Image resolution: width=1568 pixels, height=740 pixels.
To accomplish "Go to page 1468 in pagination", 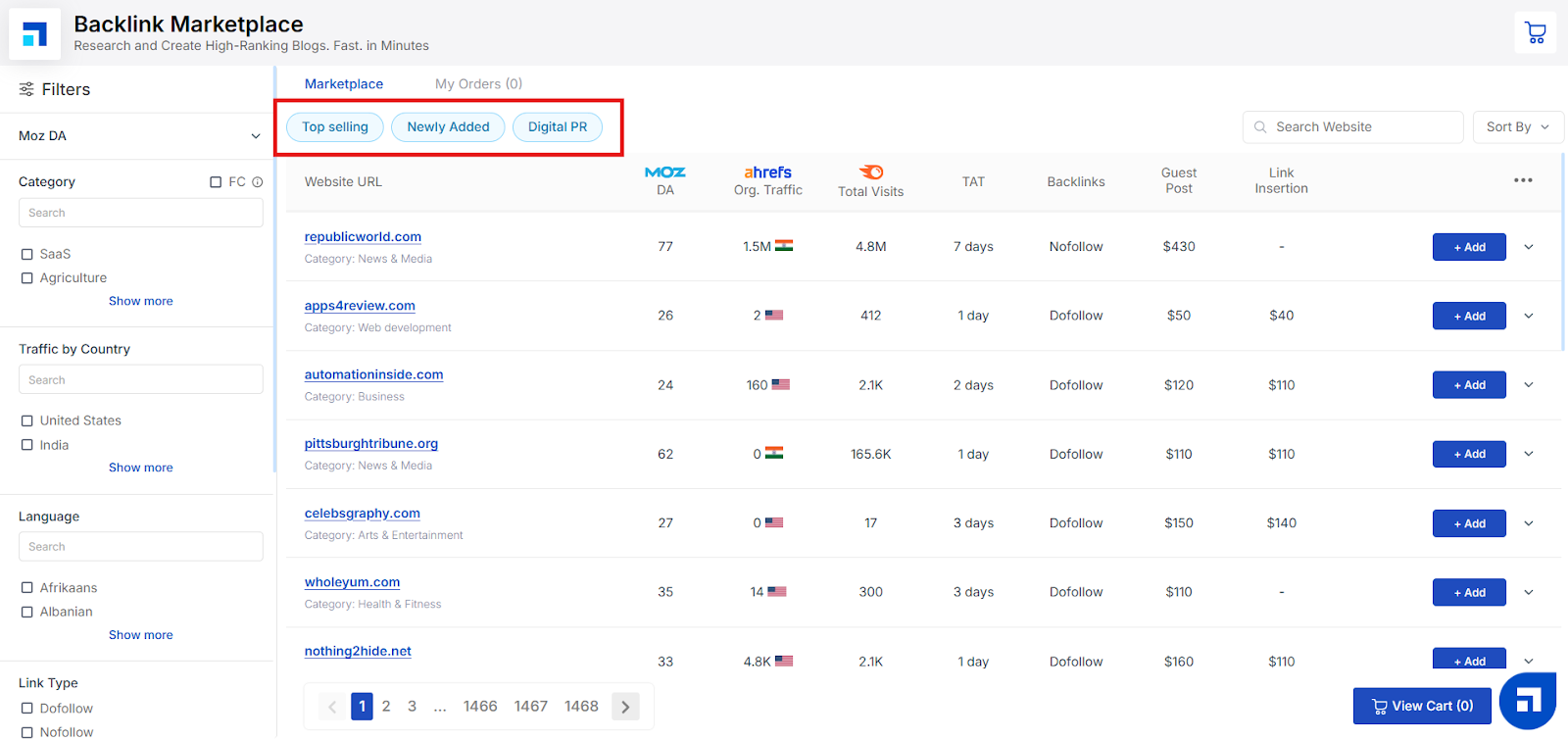I will 581,707.
